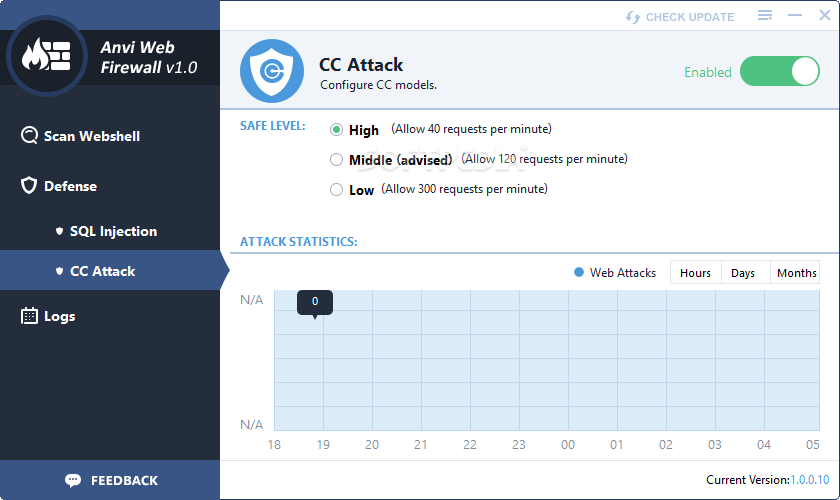This screenshot has width=840, height=500.
Task: Click the Anvi Web Firewall logo icon
Action: [47, 56]
